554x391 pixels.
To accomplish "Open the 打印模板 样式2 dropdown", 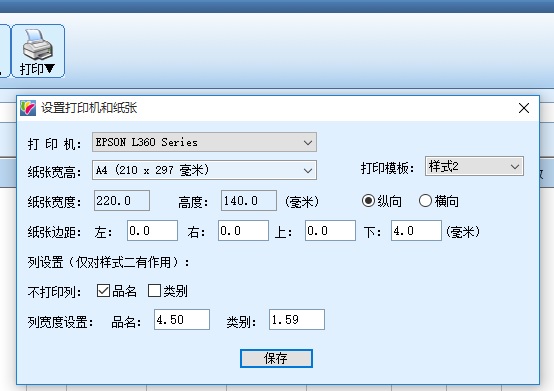I will pyautogui.click(x=474, y=166).
